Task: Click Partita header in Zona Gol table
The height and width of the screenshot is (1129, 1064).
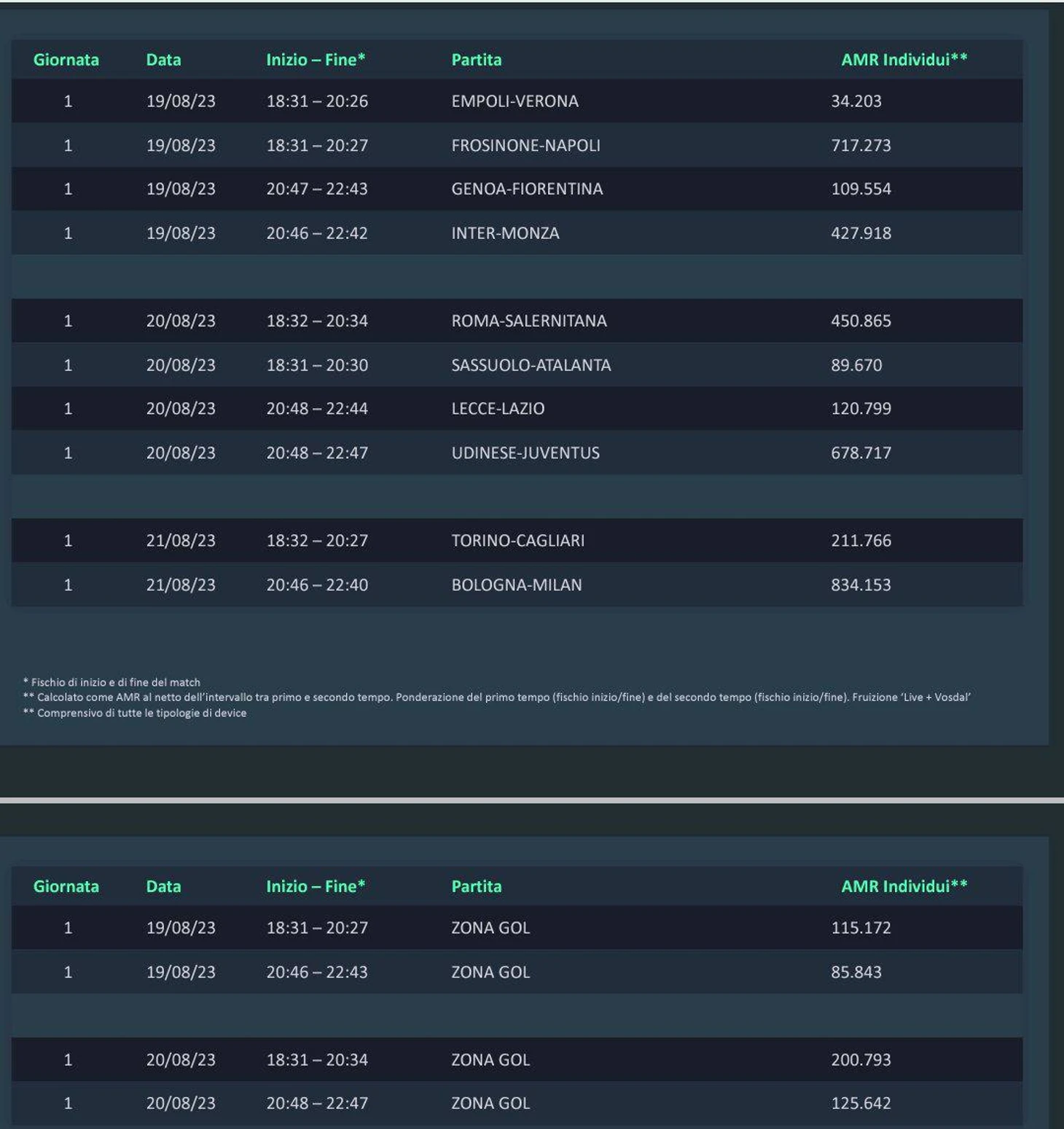Action: tap(477, 887)
